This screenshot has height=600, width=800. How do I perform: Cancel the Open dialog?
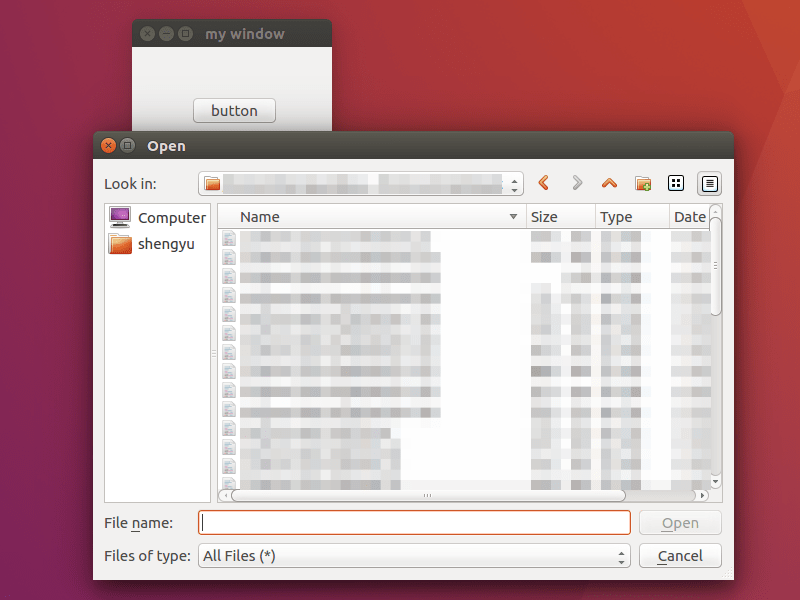coord(680,555)
